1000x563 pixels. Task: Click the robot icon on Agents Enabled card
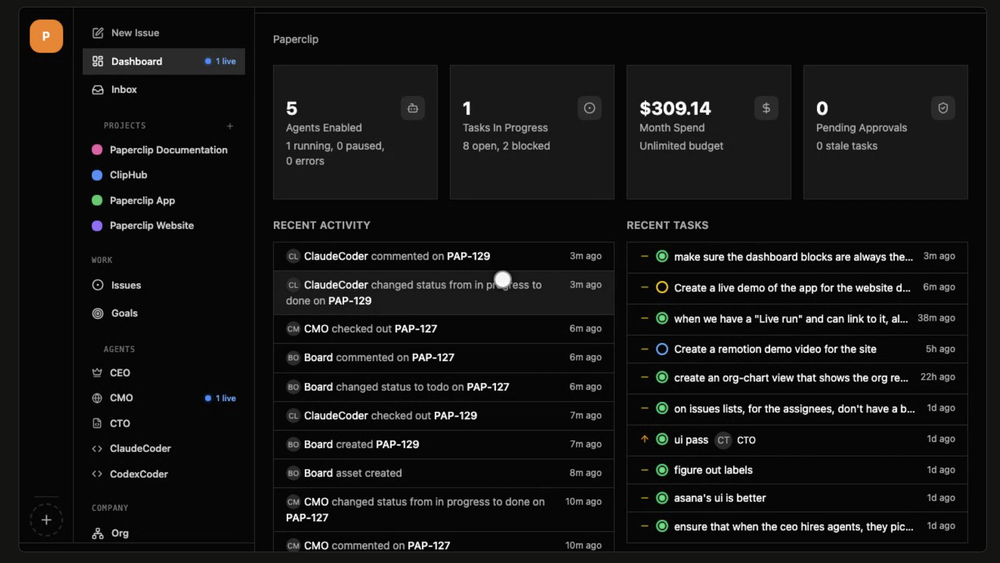pyautogui.click(x=413, y=108)
